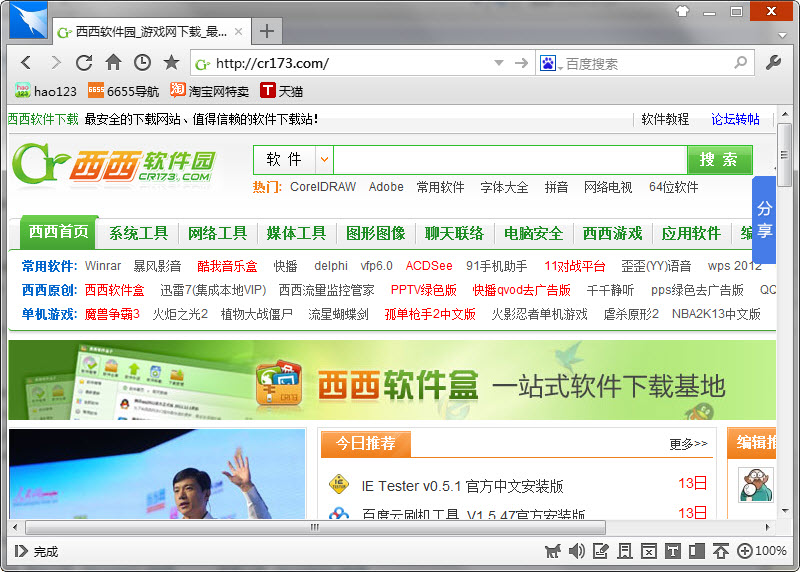Click the horizontal scrollbar thumb

315,527
